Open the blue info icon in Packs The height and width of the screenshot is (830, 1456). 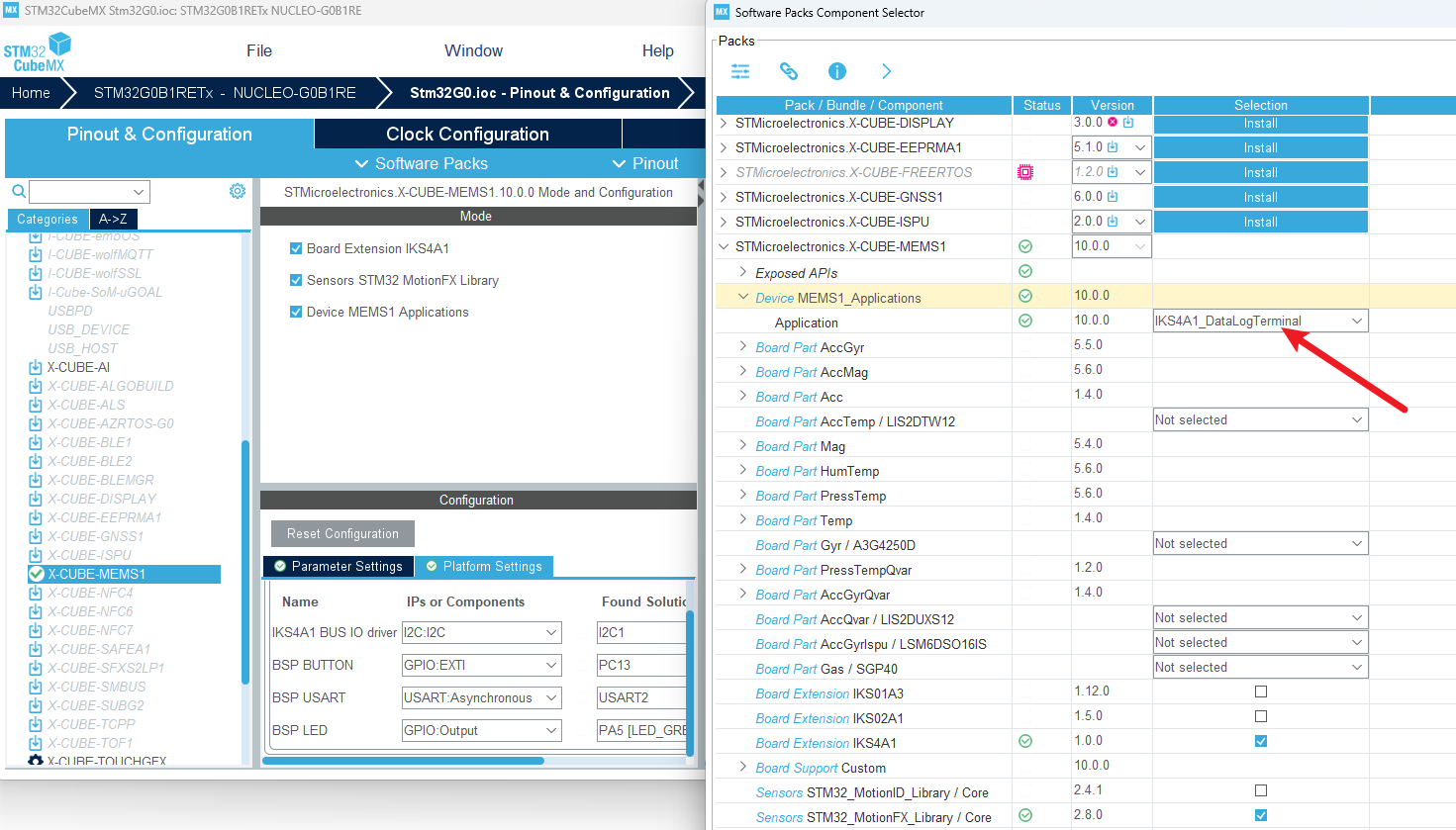837,71
